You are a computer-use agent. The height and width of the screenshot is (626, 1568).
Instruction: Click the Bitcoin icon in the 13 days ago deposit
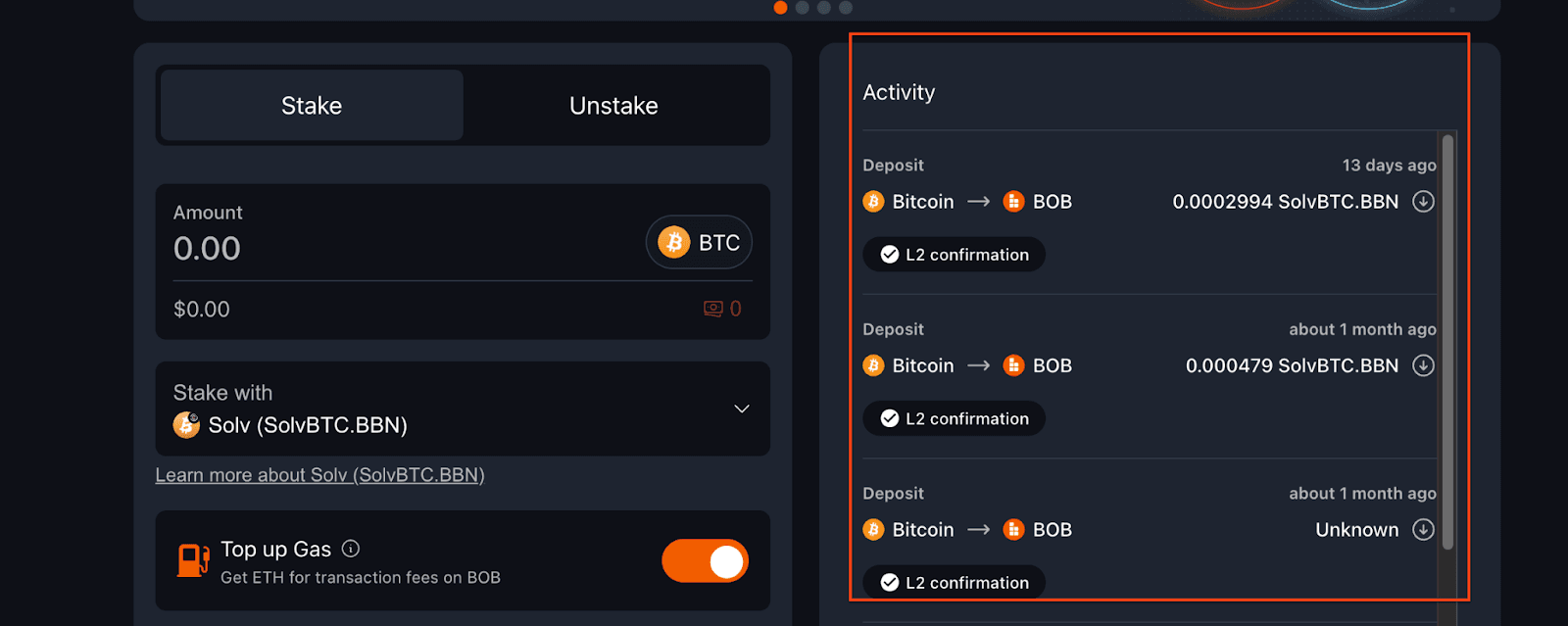tap(873, 202)
